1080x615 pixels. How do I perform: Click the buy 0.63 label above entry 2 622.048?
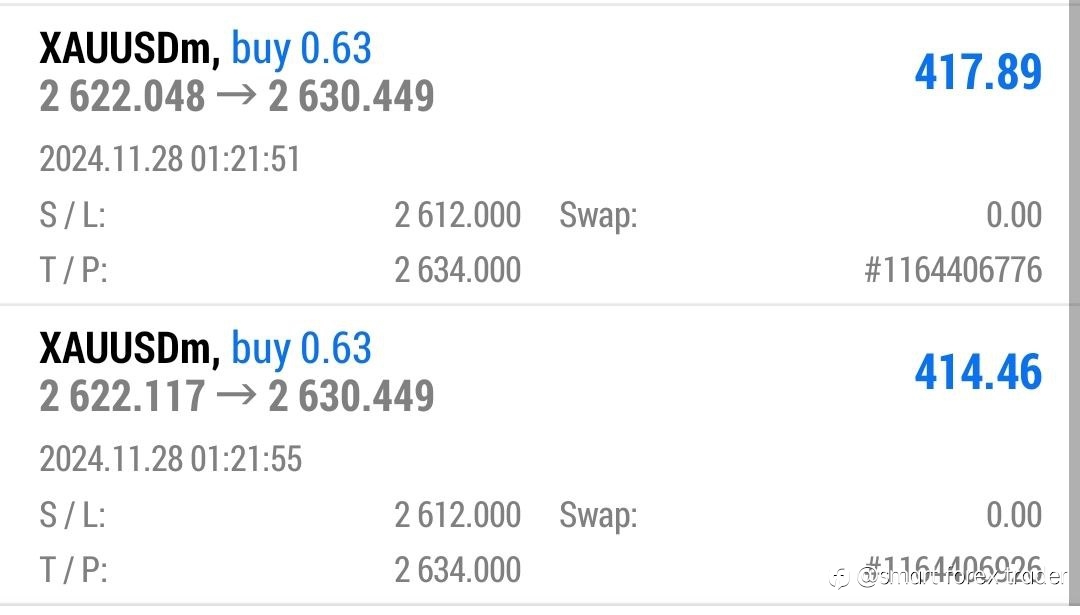301,48
